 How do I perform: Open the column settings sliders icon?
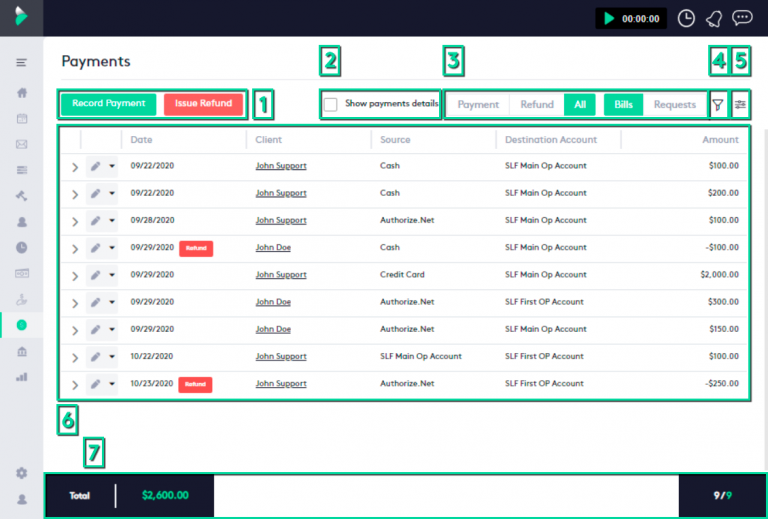point(740,104)
